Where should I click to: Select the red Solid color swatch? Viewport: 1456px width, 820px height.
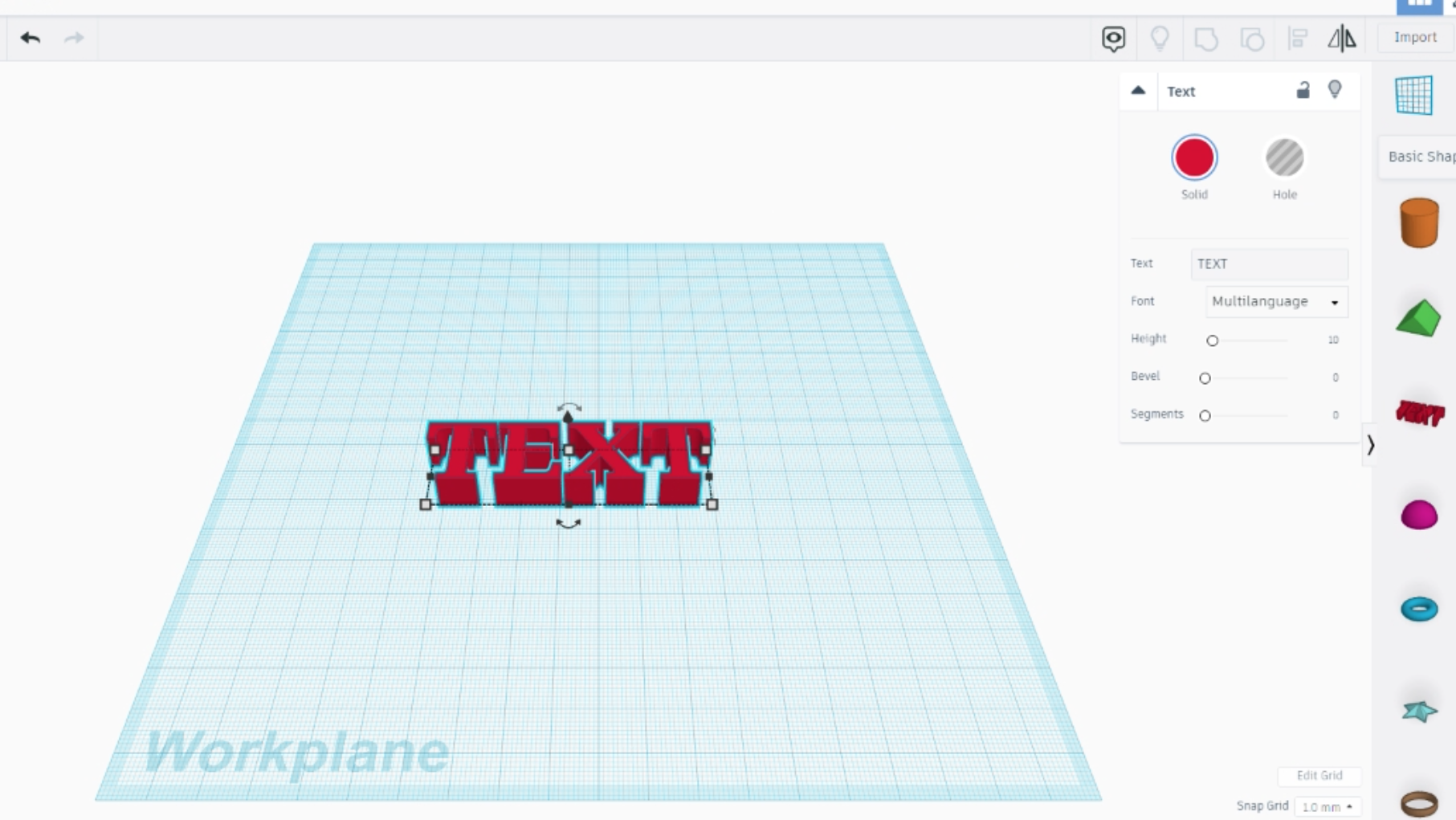(1194, 157)
